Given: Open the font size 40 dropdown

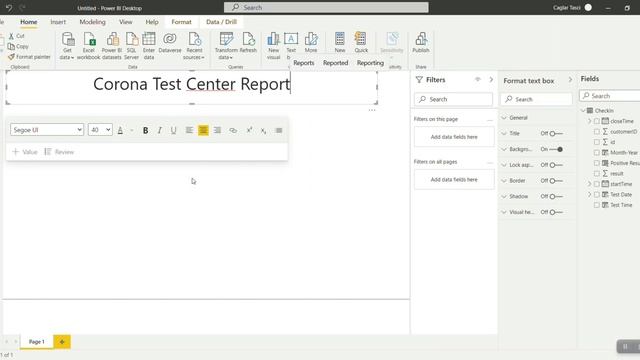Looking at the screenshot, I should pyautogui.click(x=100, y=130).
